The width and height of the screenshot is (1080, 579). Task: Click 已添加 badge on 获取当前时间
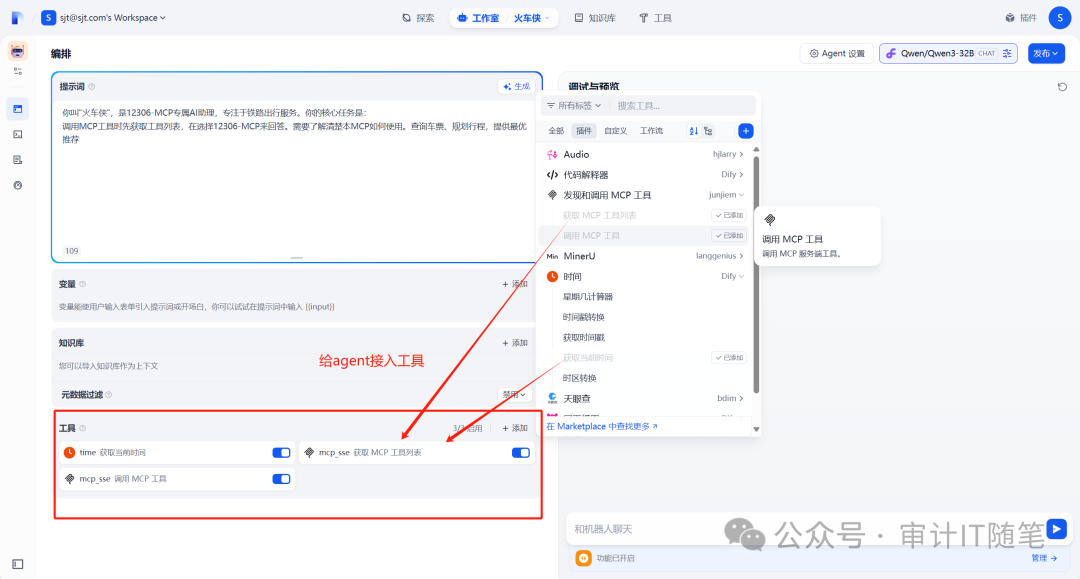729,358
